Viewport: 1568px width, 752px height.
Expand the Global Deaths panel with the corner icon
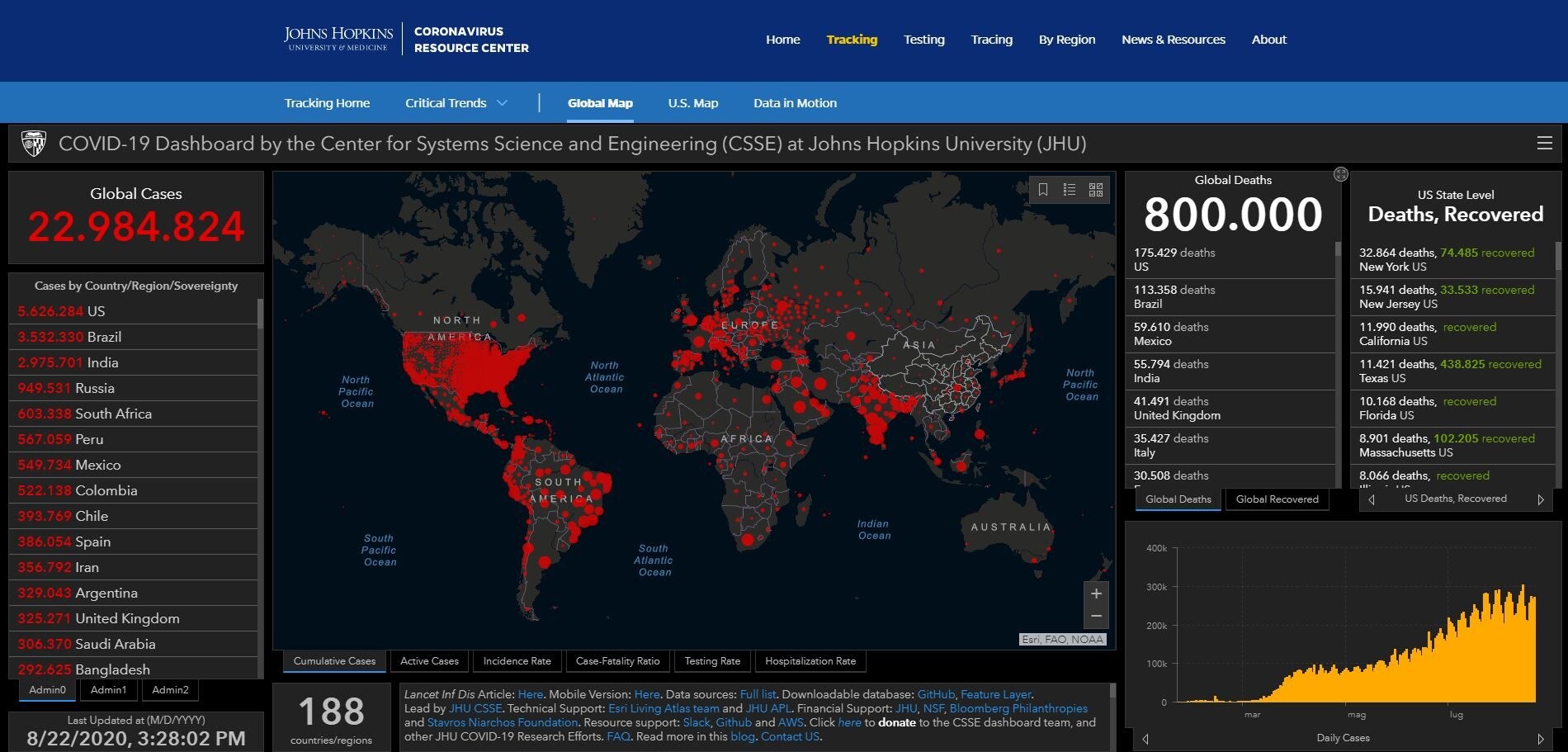pos(1341,174)
